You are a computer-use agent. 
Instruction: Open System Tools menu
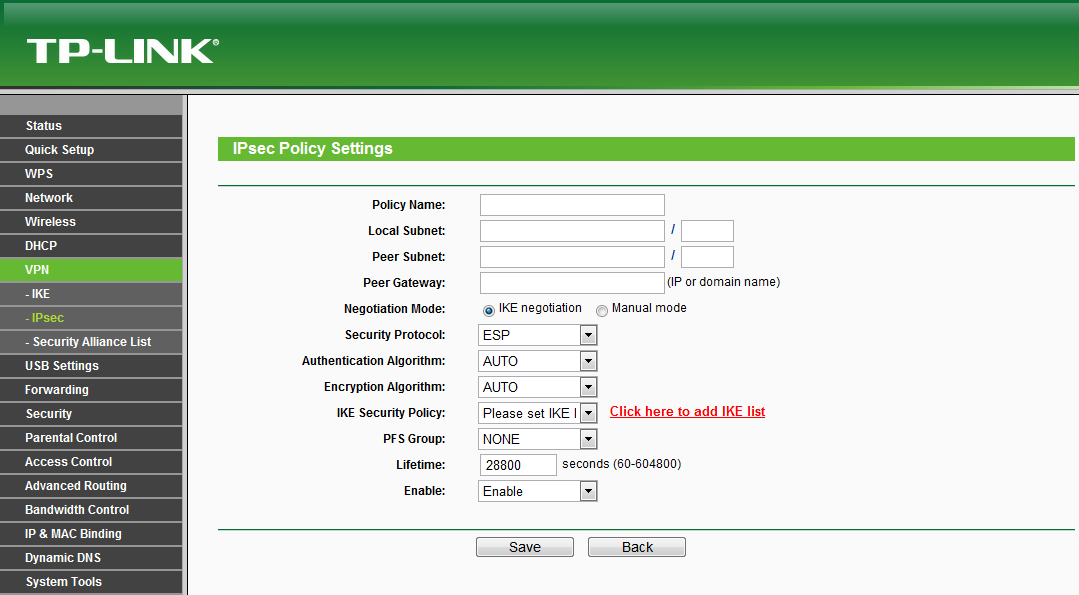tap(91, 582)
